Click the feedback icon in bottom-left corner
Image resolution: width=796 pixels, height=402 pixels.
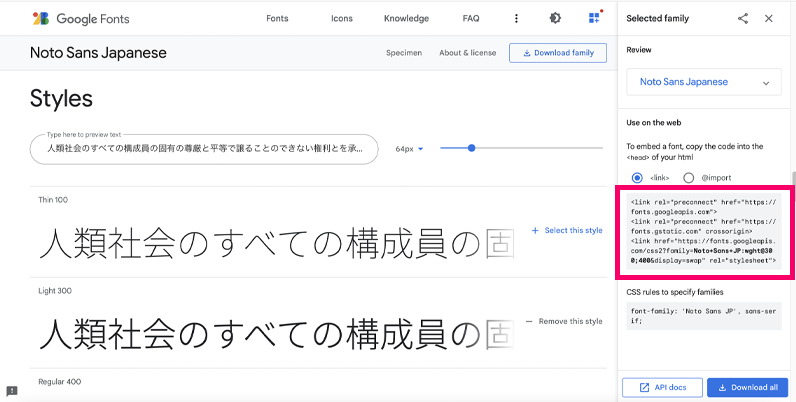click(12, 391)
